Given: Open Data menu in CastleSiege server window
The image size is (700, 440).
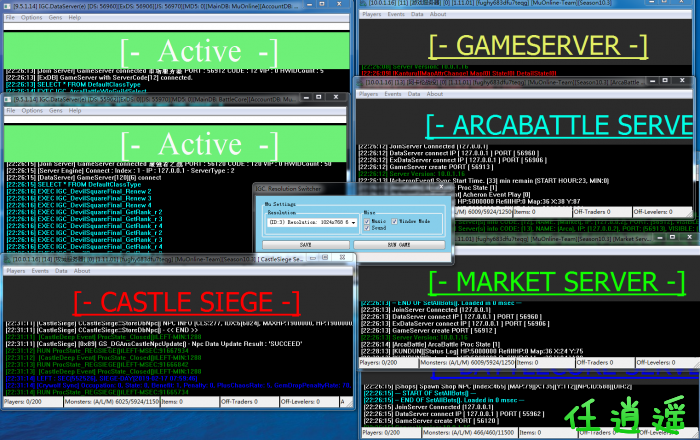Looking at the screenshot, I should [61, 271].
